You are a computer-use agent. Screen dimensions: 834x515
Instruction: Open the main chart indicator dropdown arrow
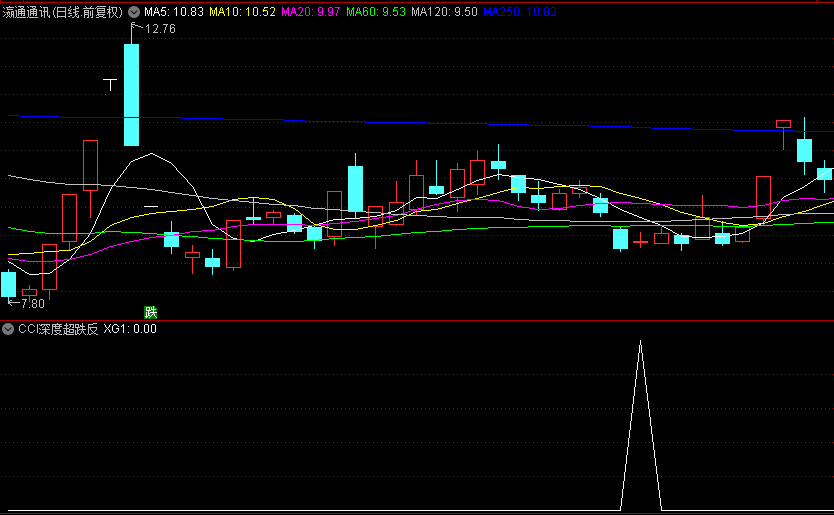pos(134,12)
